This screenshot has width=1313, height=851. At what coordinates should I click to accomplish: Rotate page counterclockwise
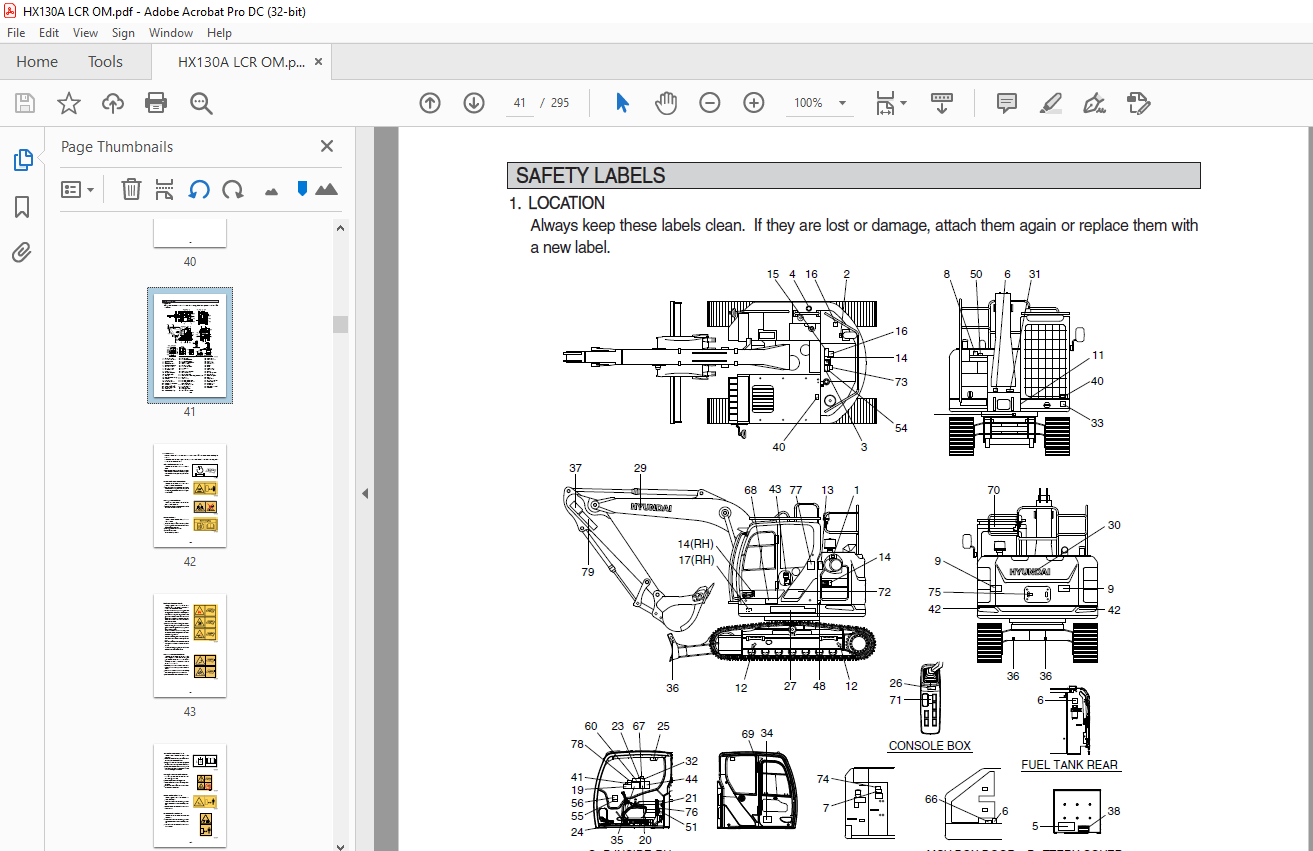coord(199,189)
